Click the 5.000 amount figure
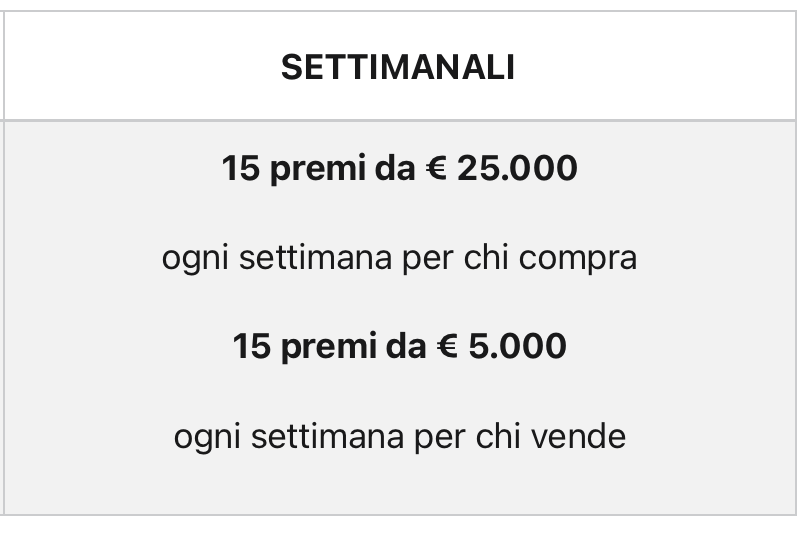Image resolution: width=808 pixels, height=536 pixels. click(x=517, y=346)
